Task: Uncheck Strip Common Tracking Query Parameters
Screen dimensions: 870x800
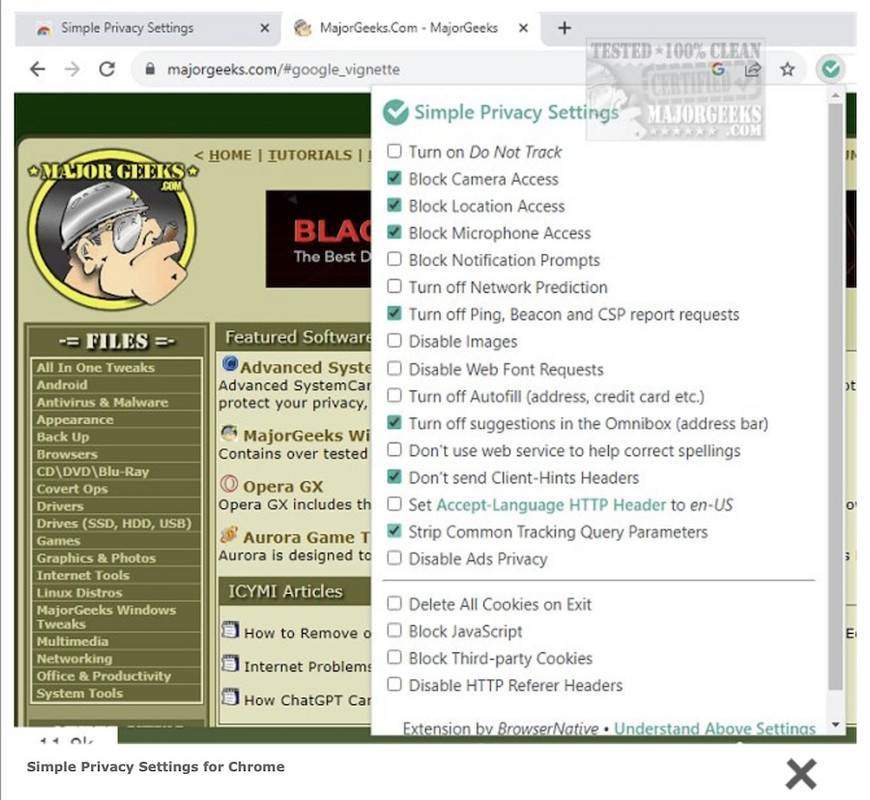Action: pos(394,531)
